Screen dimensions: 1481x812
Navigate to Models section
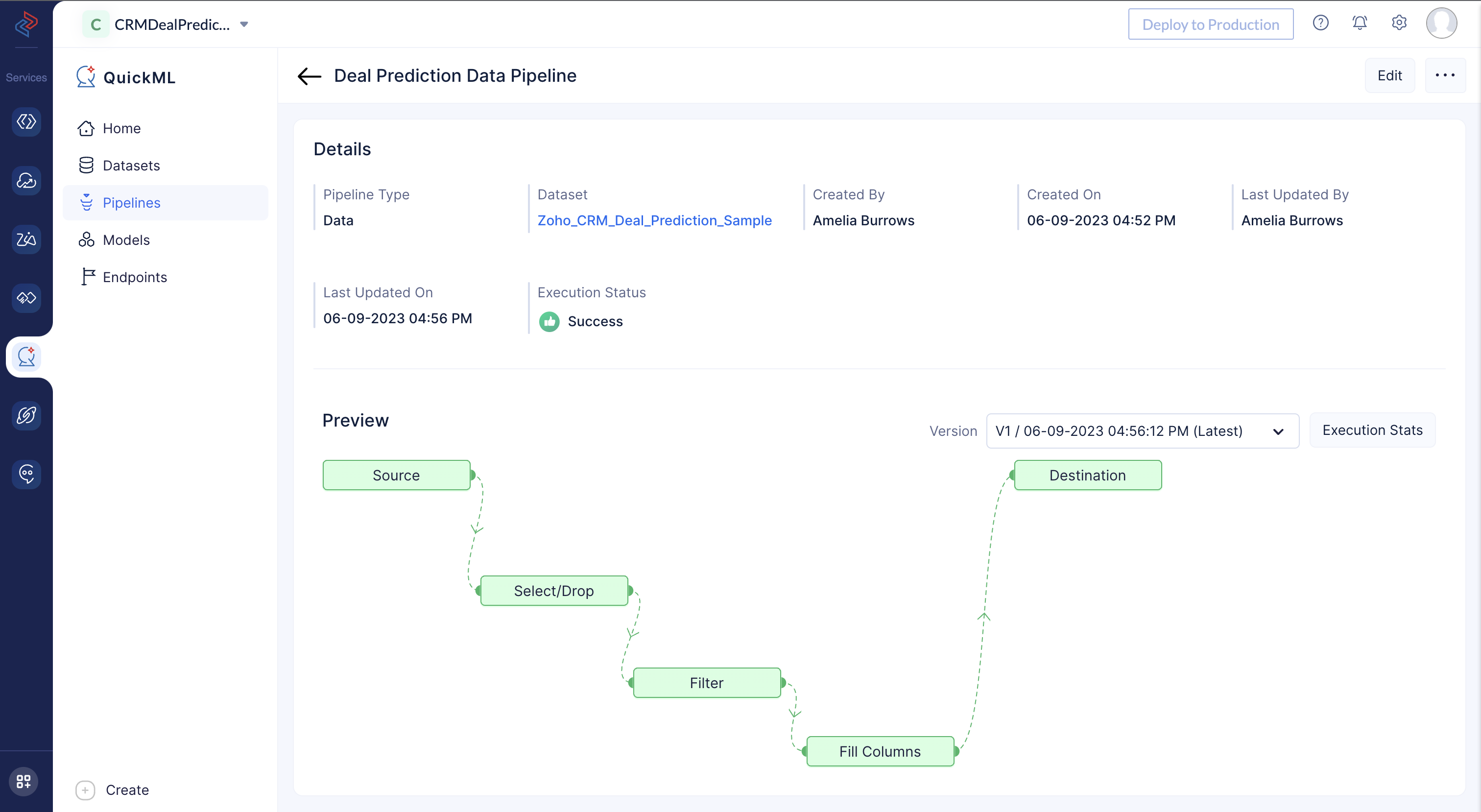point(126,239)
